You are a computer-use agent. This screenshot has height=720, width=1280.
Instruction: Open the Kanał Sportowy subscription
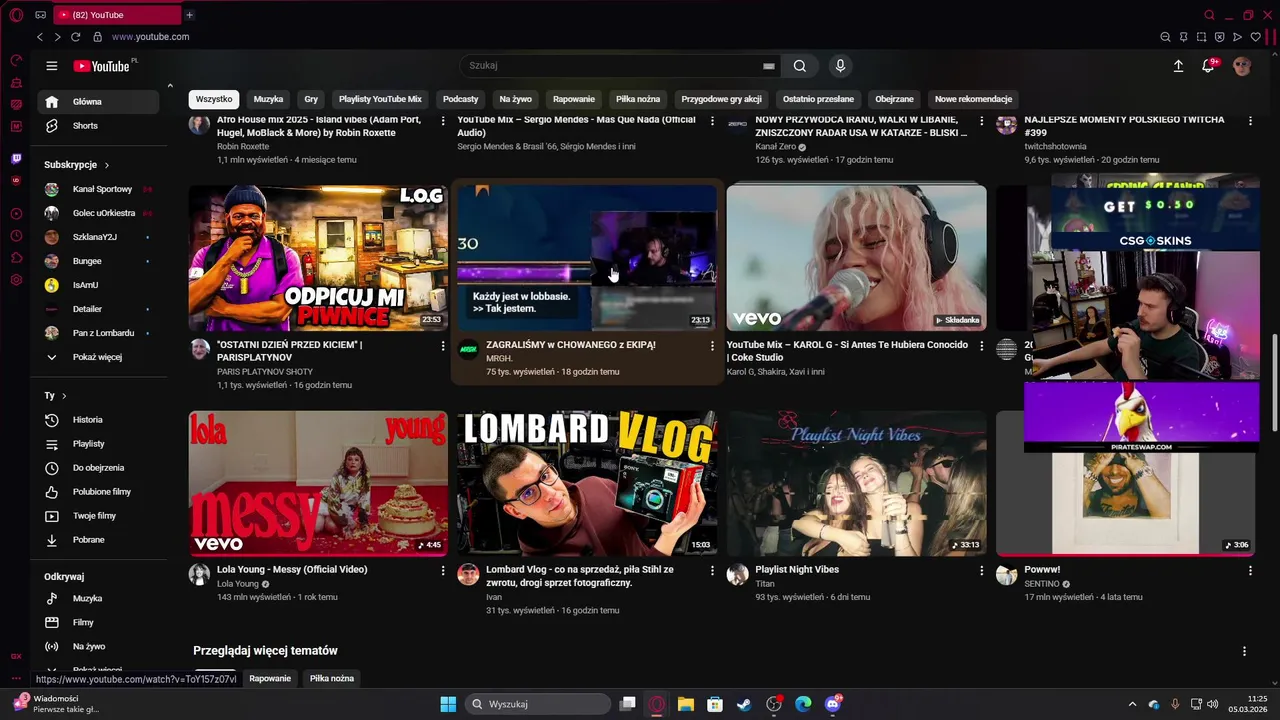[x=98, y=189]
